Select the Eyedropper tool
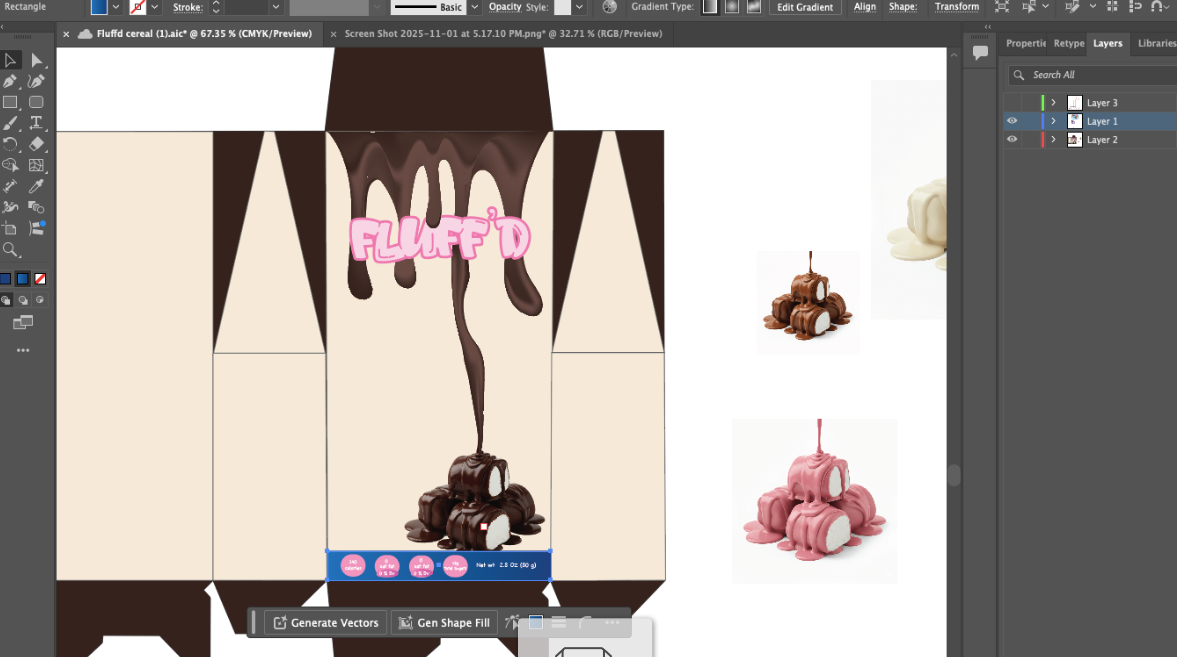 point(36,186)
